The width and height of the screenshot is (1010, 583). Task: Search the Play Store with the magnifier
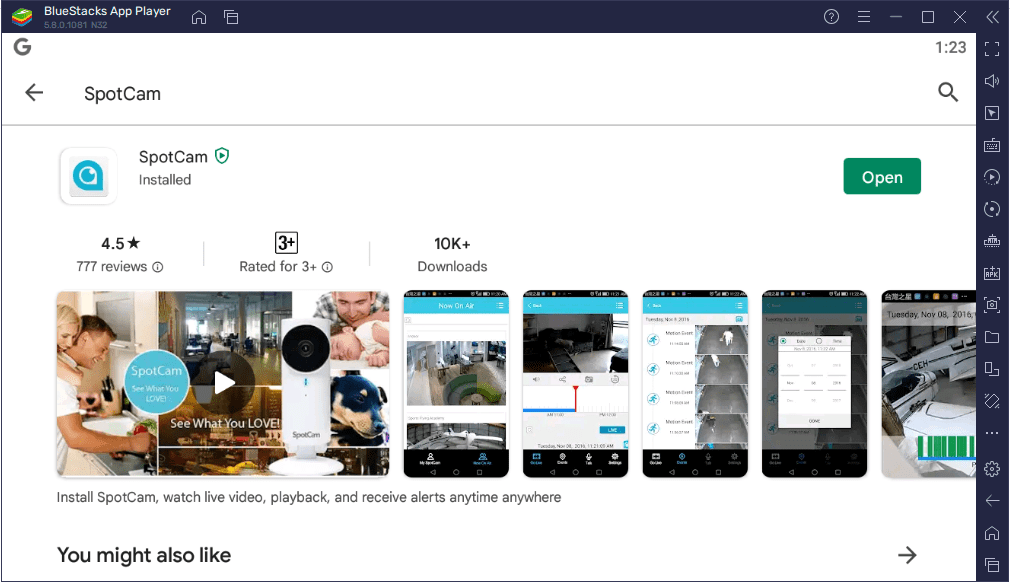948,92
